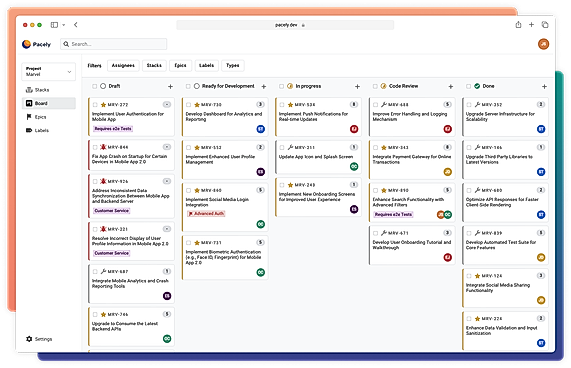Click the MRV-839 card ID text
571x368 pixels.
pos(492,233)
